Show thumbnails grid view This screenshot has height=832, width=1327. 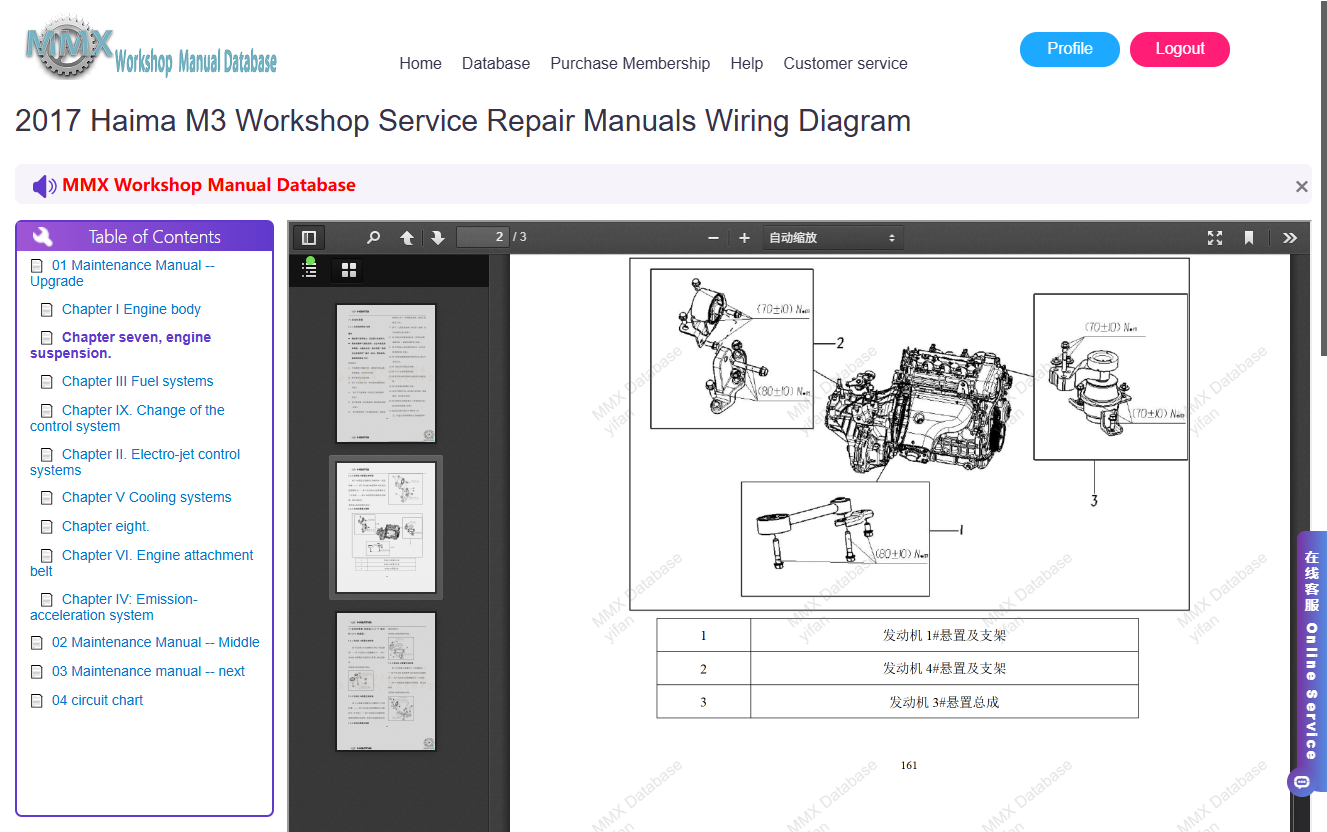click(x=349, y=269)
